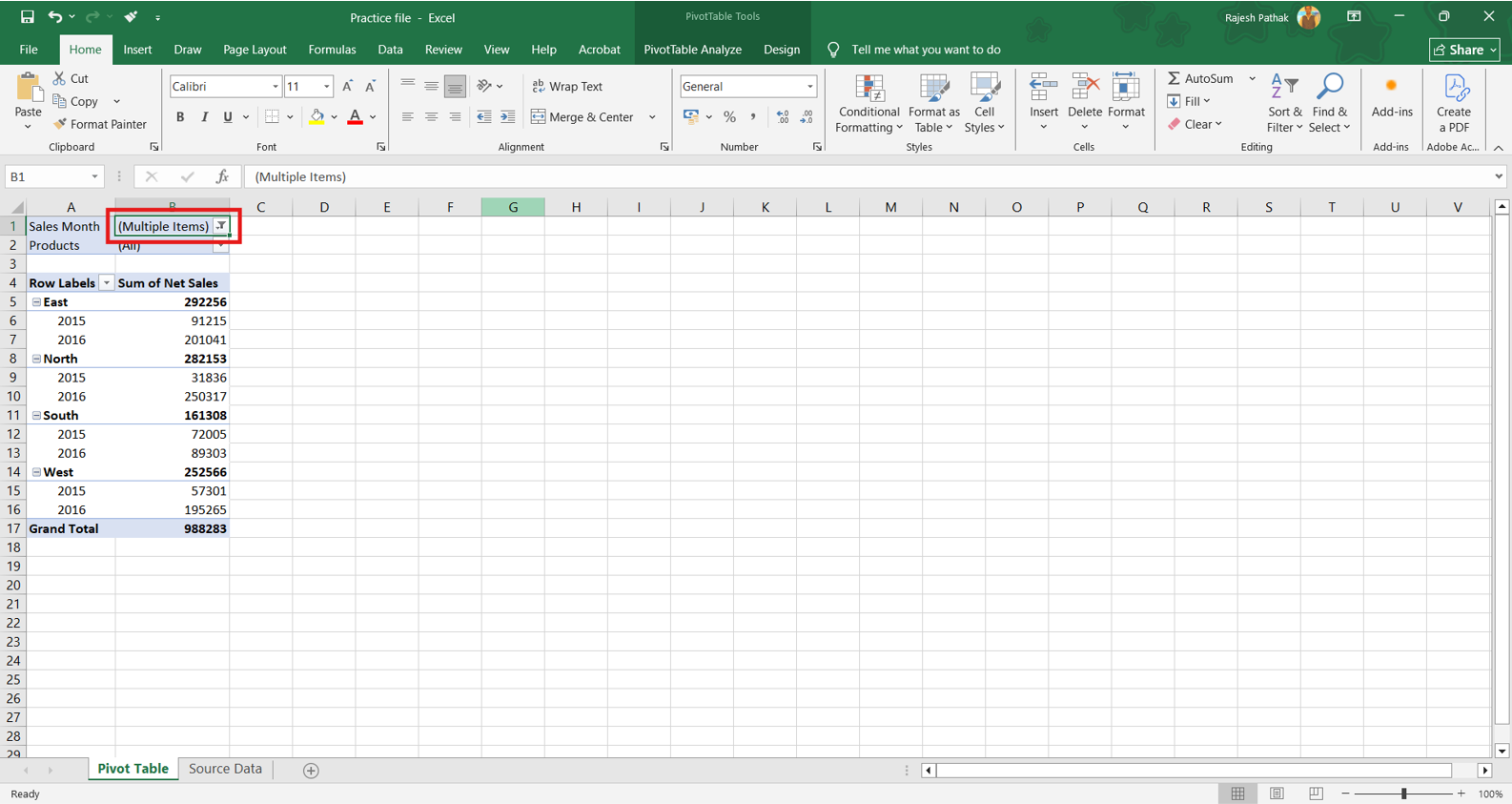Image resolution: width=1512 pixels, height=804 pixels.
Task: Click the Share button
Action: coord(1463,50)
